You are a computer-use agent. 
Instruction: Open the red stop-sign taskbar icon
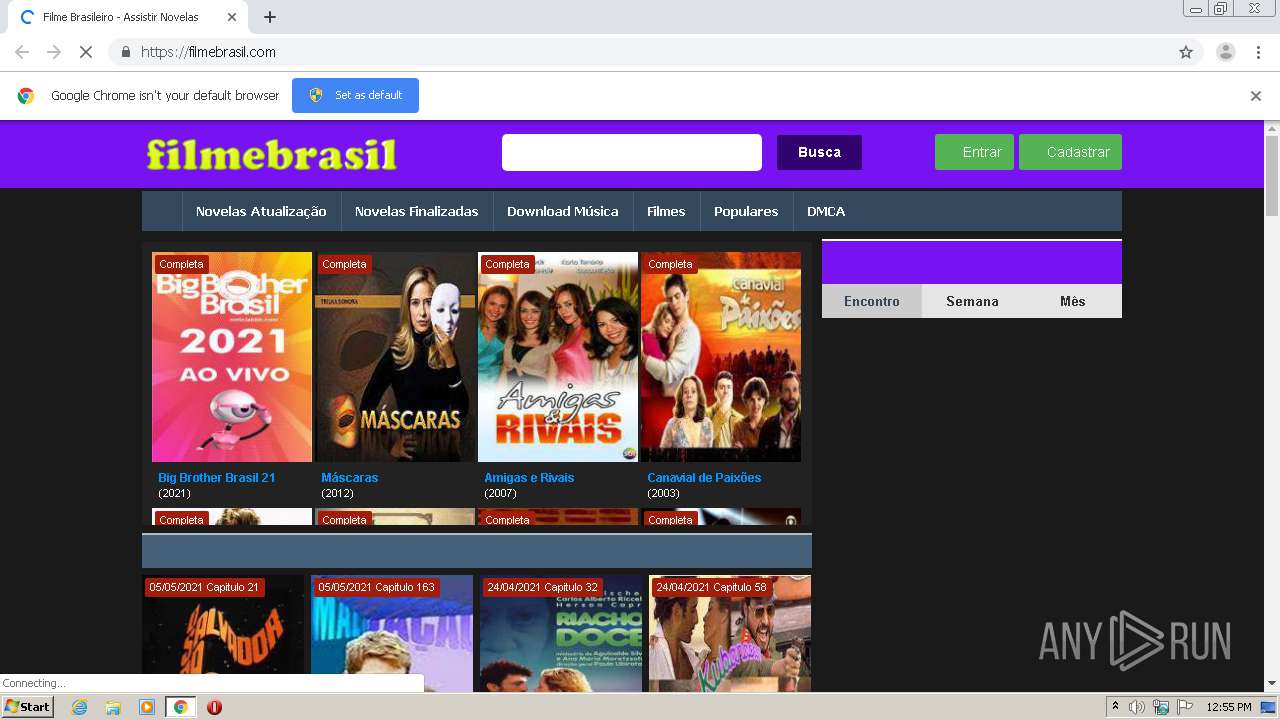[x=214, y=707]
